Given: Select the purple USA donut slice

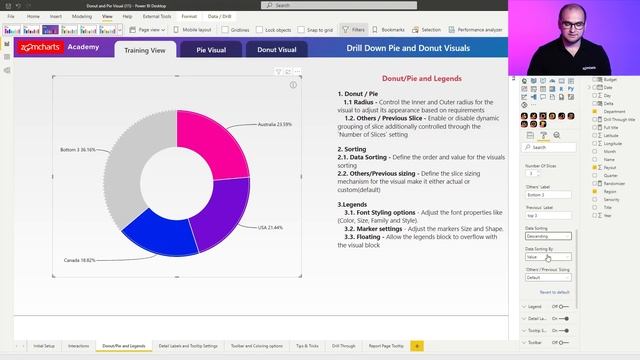Looking at the screenshot, I should pos(224,212).
